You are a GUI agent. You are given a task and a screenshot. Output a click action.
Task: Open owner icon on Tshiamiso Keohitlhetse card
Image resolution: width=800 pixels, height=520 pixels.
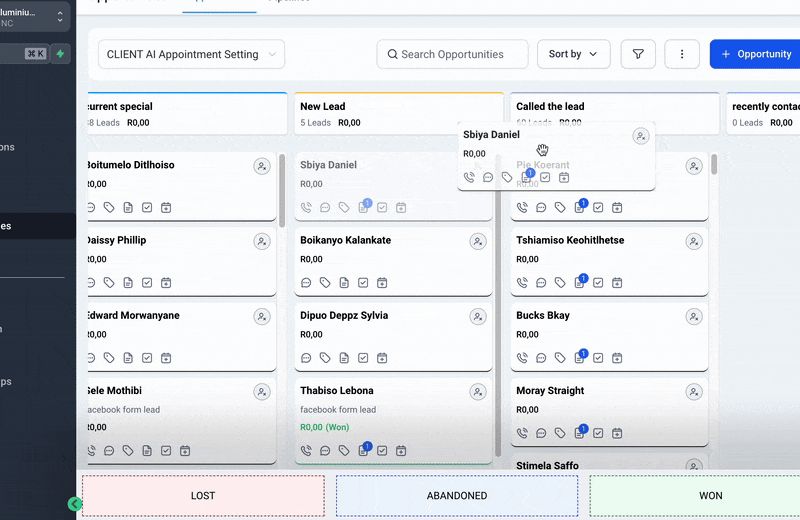[x=694, y=241]
